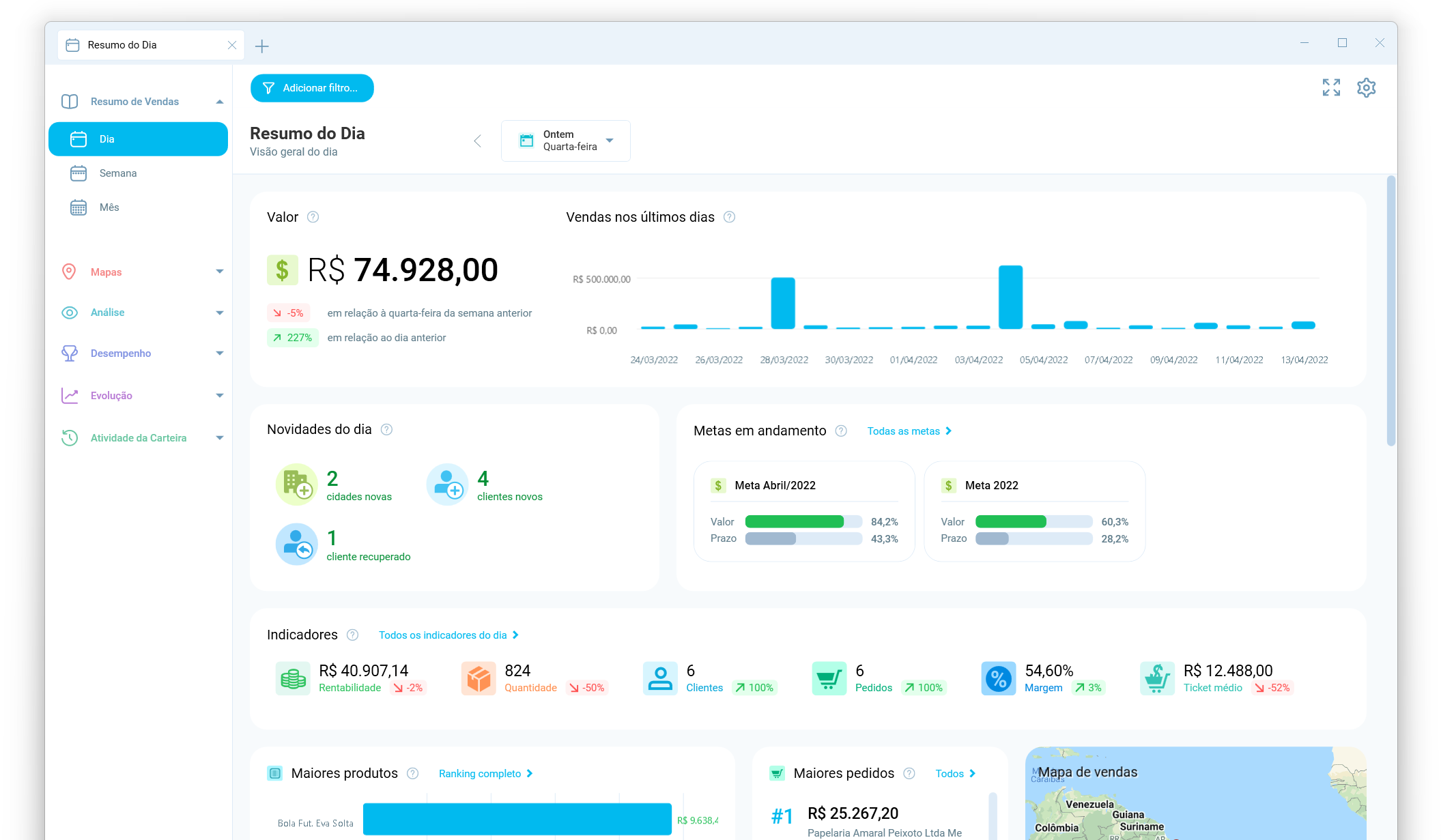Expand the Atividade da Carteira section
Viewport: 1454px width, 840px height.
pos(220,438)
